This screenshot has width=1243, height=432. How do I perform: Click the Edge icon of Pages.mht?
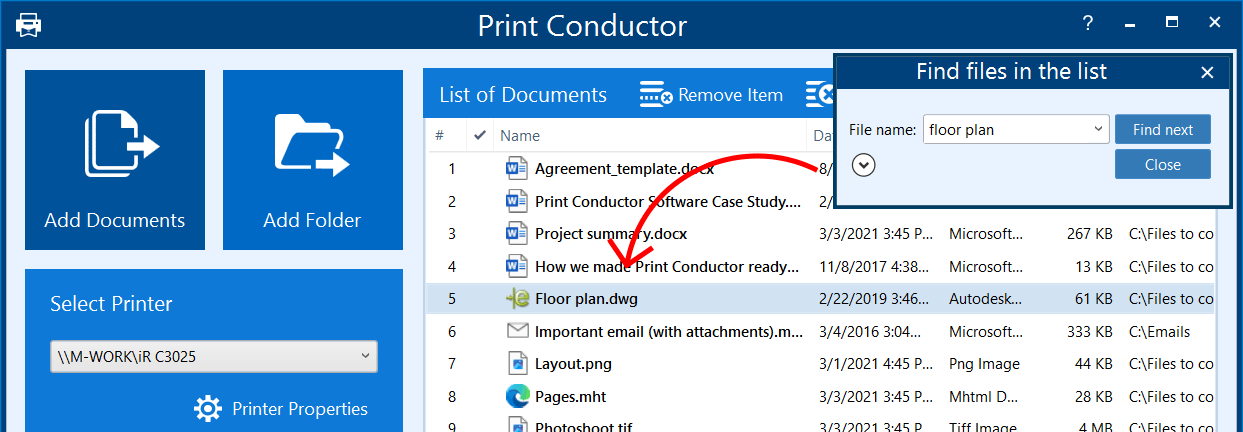tap(516, 396)
